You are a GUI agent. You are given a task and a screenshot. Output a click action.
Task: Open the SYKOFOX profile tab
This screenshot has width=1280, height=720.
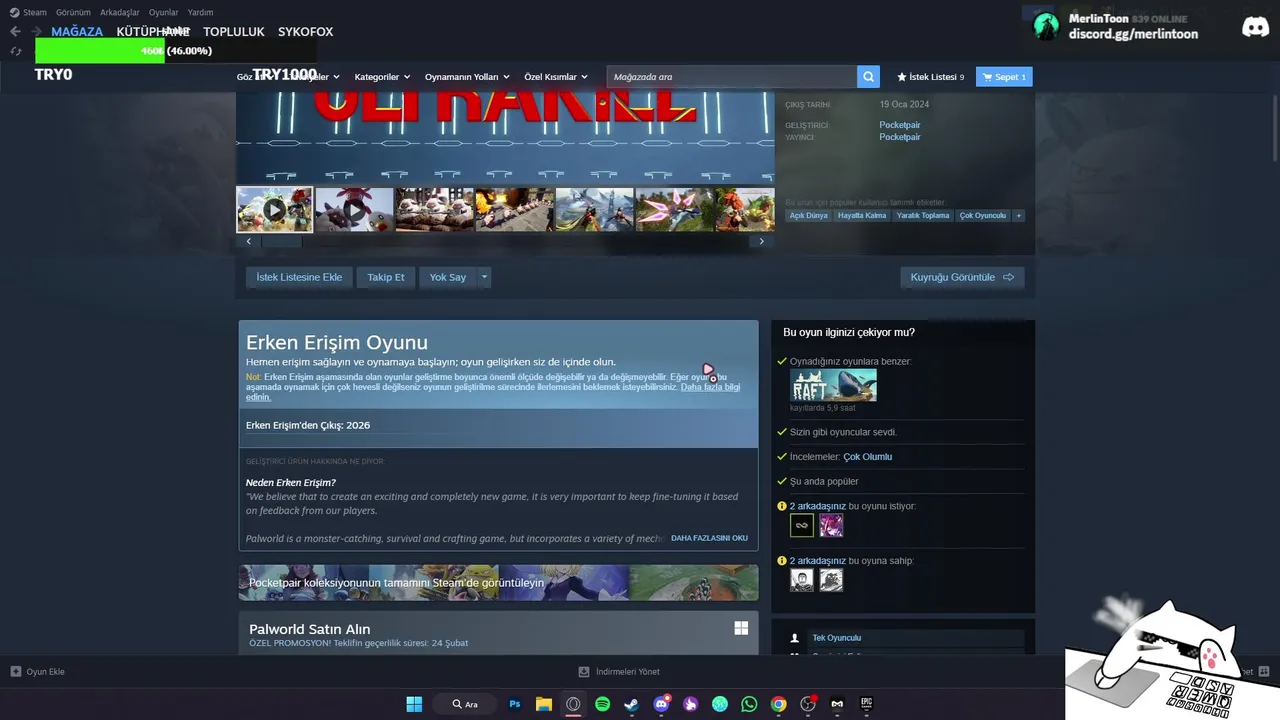305,32
